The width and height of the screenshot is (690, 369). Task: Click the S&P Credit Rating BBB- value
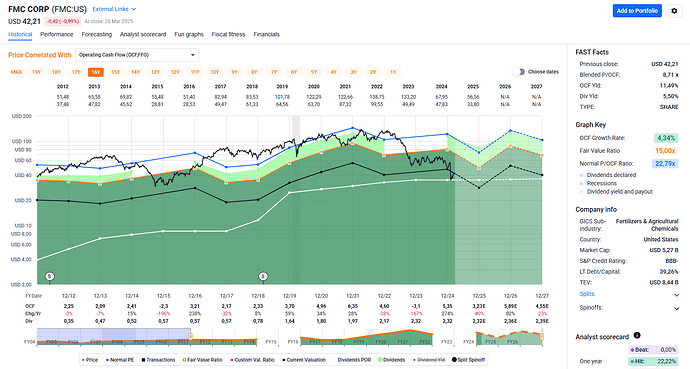[672, 261]
